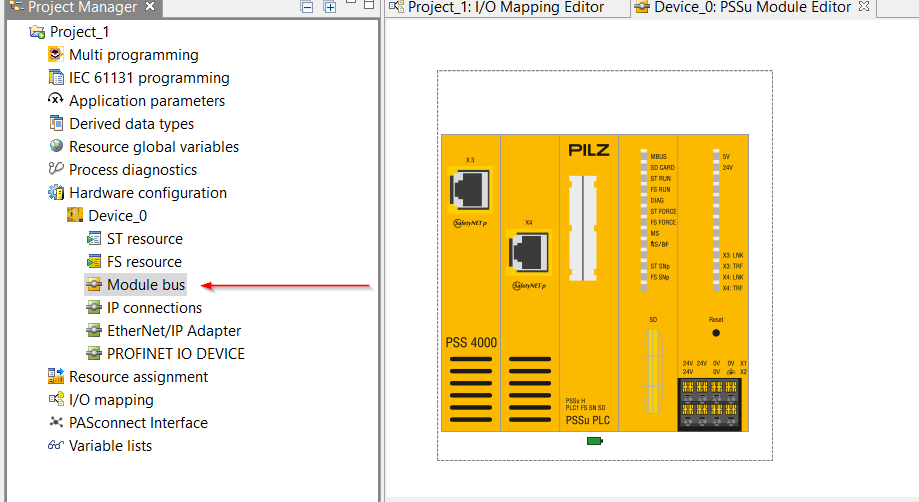Click the Multi programming icon
Screen dimensions: 919x502
point(56,54)
